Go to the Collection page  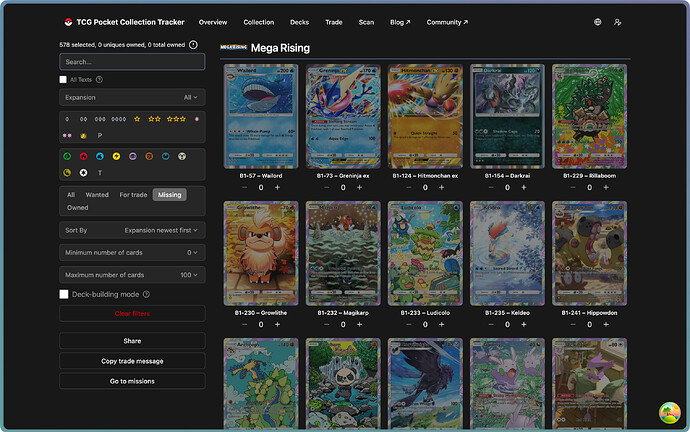click(259, 22)
